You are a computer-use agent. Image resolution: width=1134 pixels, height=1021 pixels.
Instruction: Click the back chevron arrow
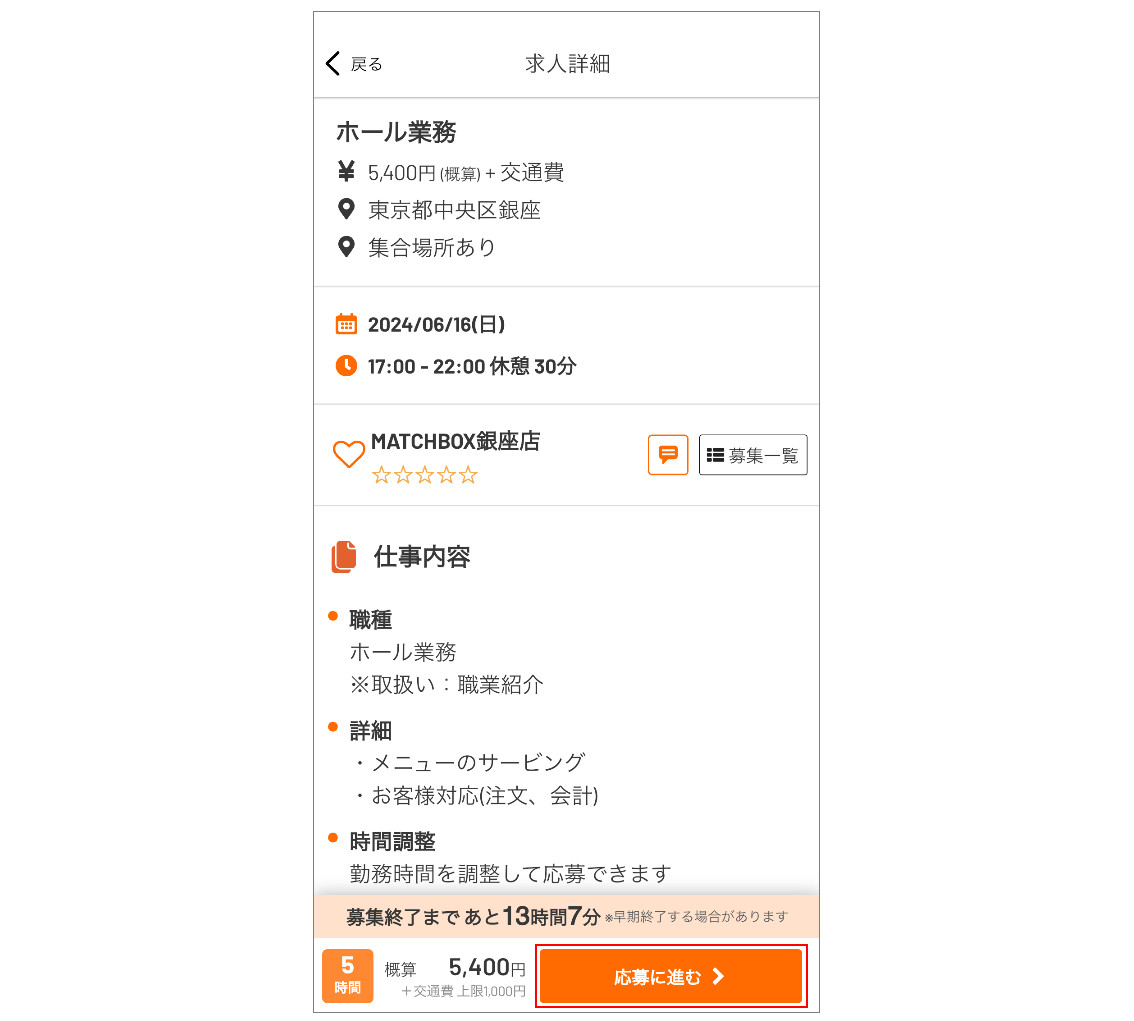click(333, 64)
